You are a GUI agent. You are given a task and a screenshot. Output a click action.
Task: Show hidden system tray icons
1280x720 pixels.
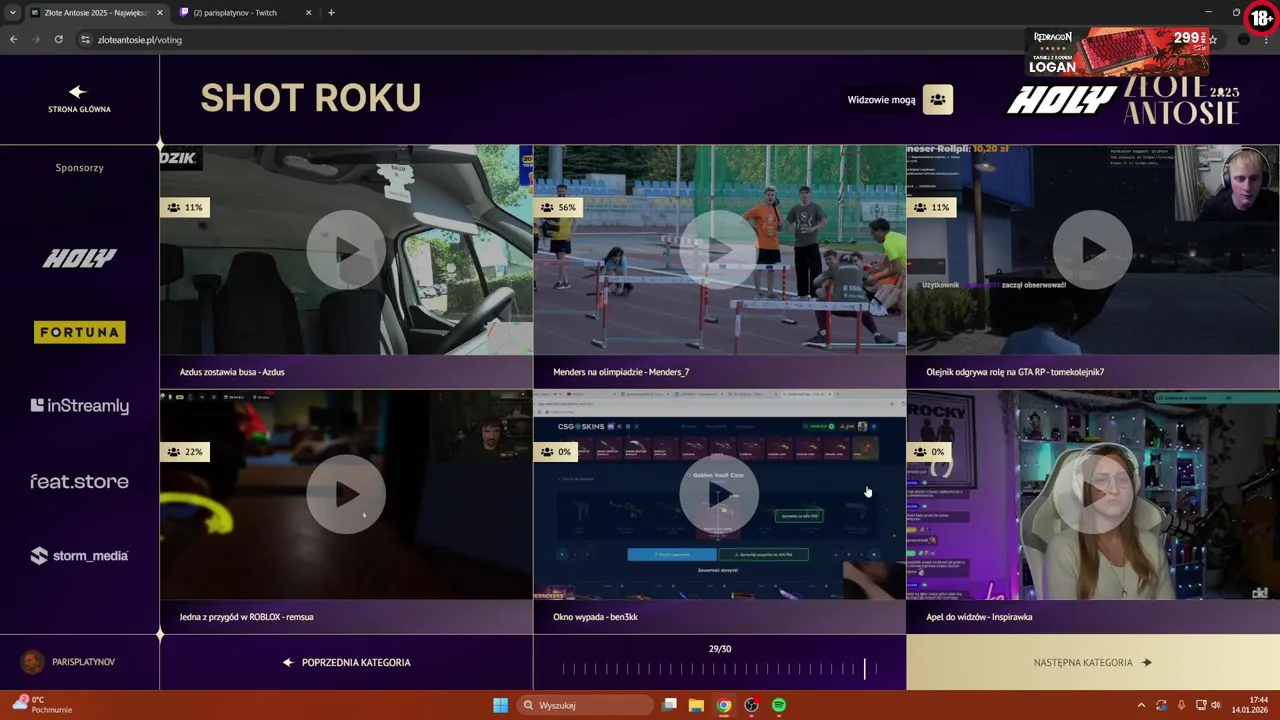[1141, 705]
